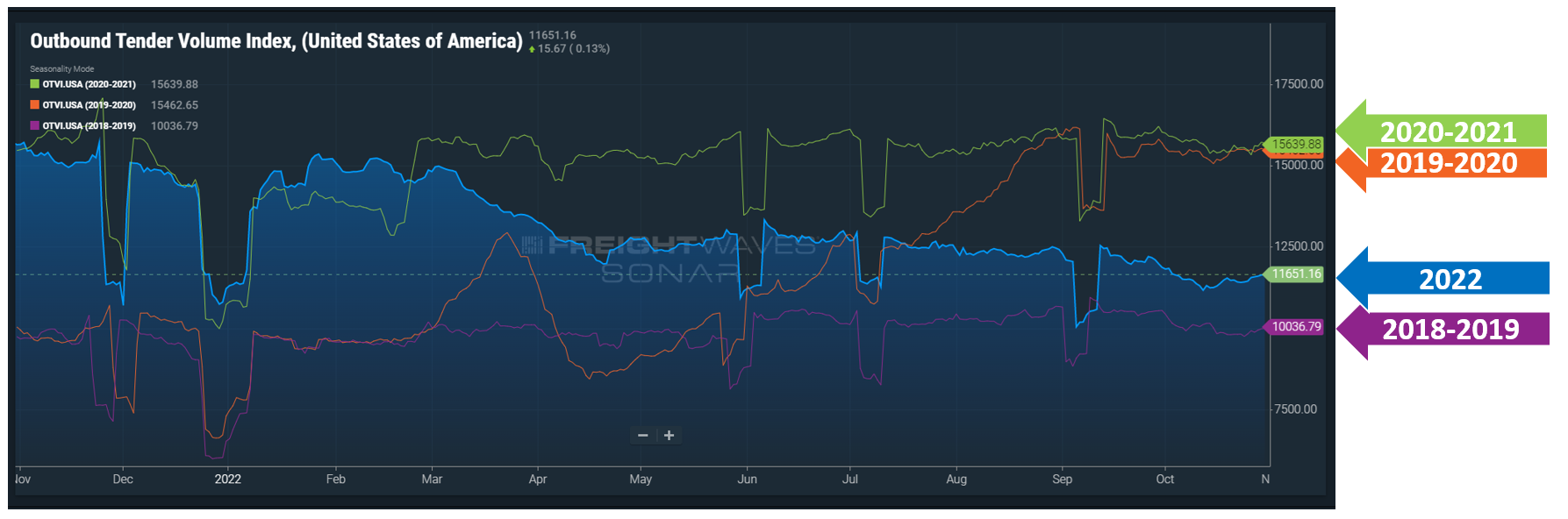Click the green OTVI.USA (2020-2021) legend swatch
The height and width of the screenshot is (519, 1568).
coord(34,84)
